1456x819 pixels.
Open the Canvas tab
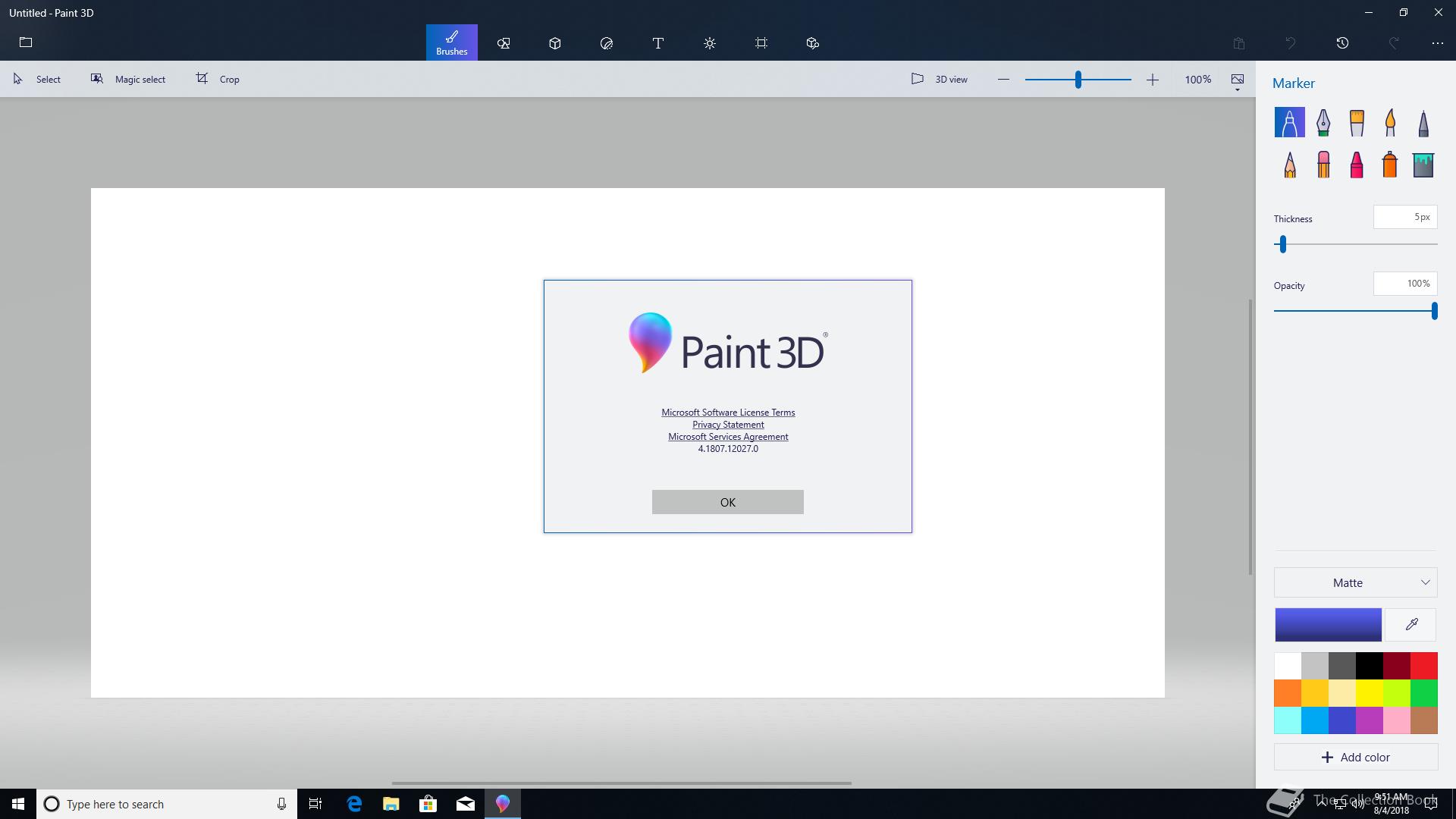(761, 43)
